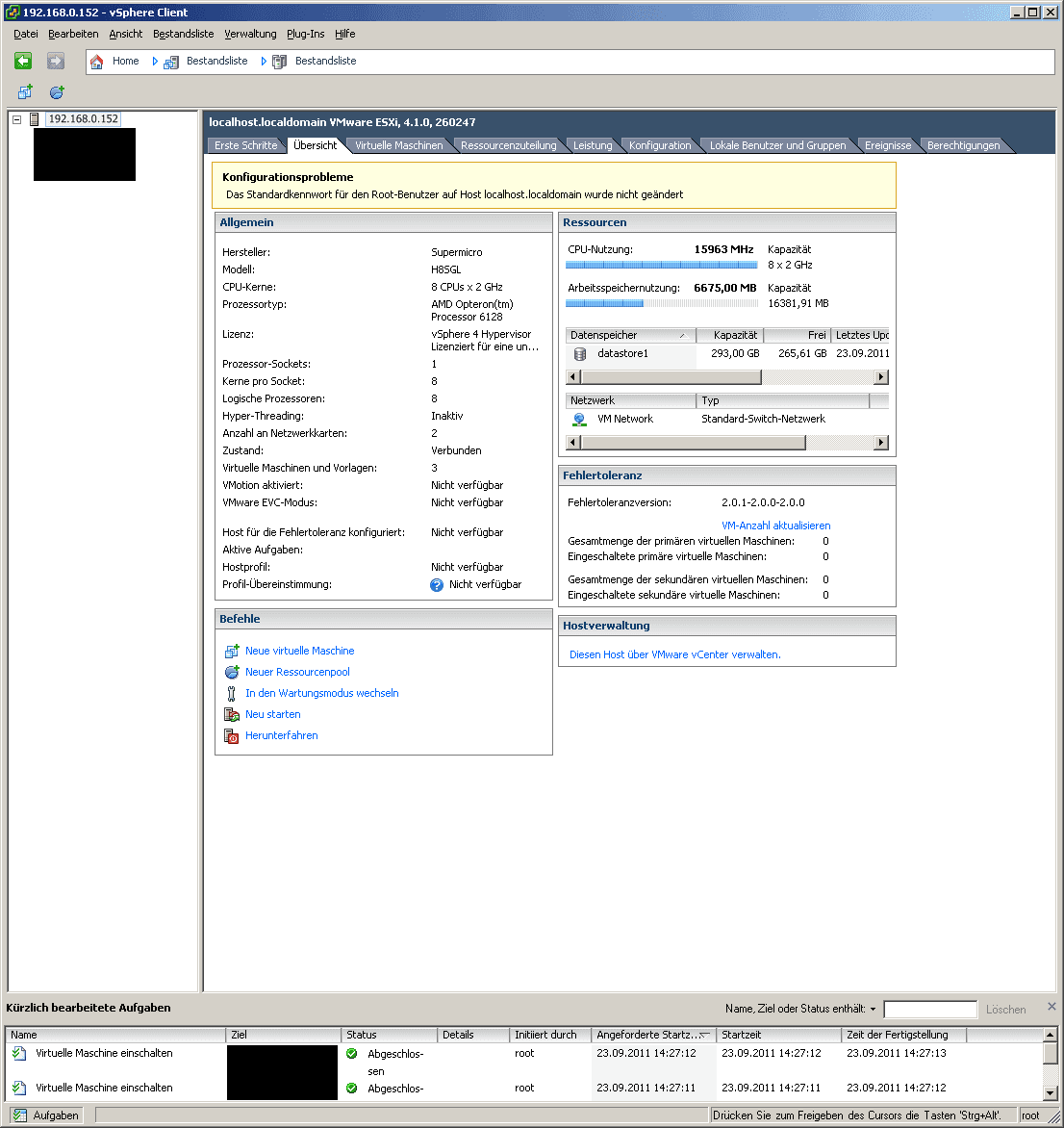Click the Neuer Ressourcenpool link
1064x1128 pixels.
(297, 672)
